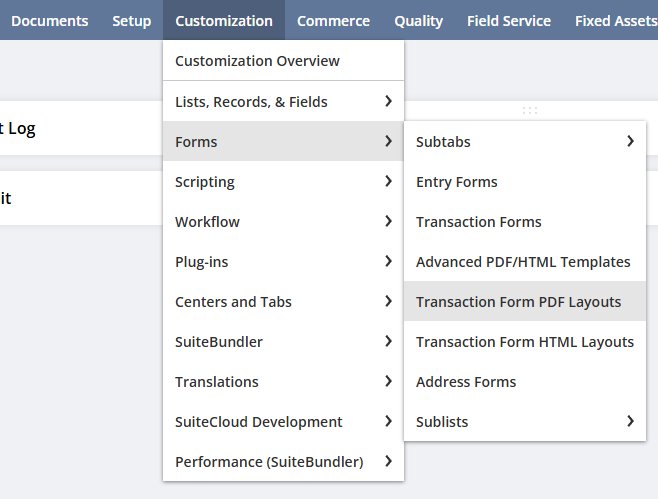658x499 pixels.
Task: Select the Workflow menu entry
Action: click(283, 222)
